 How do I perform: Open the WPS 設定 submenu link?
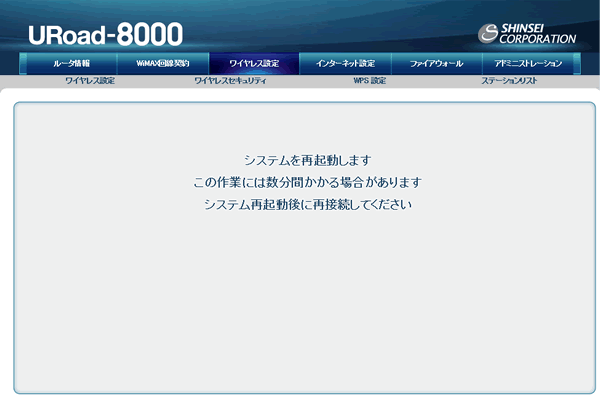point(370,81)
